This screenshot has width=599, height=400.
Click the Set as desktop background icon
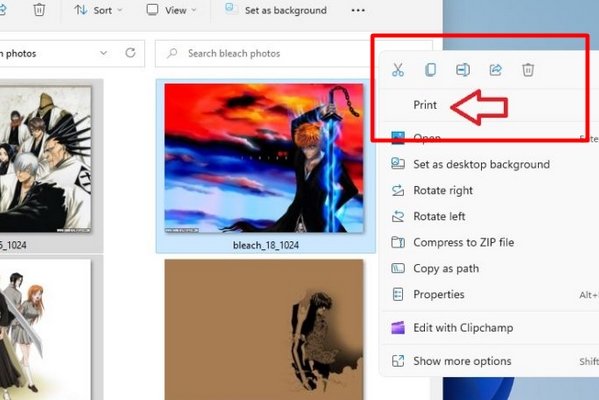click(x=398, y=164)
